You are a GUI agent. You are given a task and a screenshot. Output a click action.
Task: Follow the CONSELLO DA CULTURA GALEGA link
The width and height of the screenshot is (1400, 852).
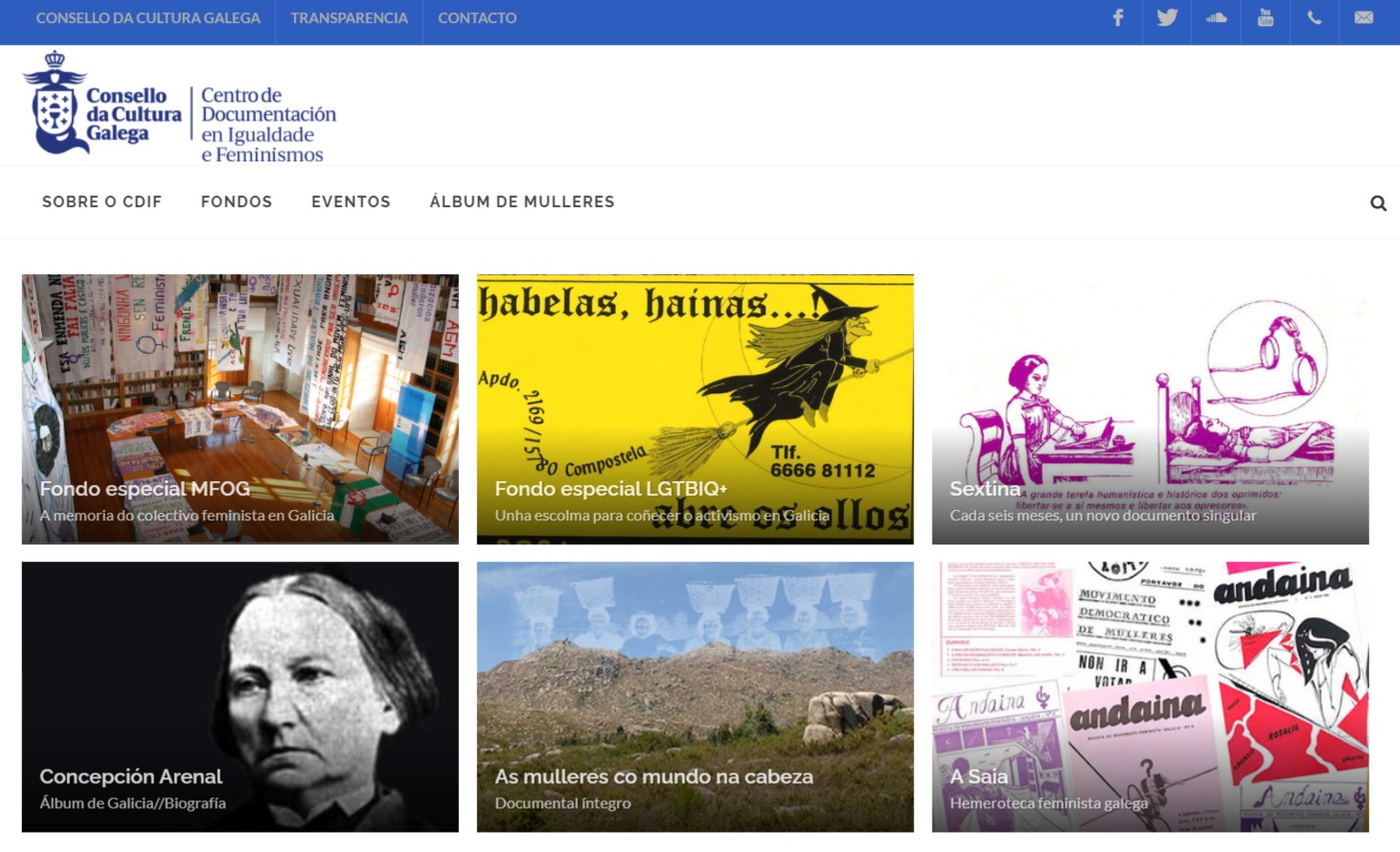click(149, 18)
